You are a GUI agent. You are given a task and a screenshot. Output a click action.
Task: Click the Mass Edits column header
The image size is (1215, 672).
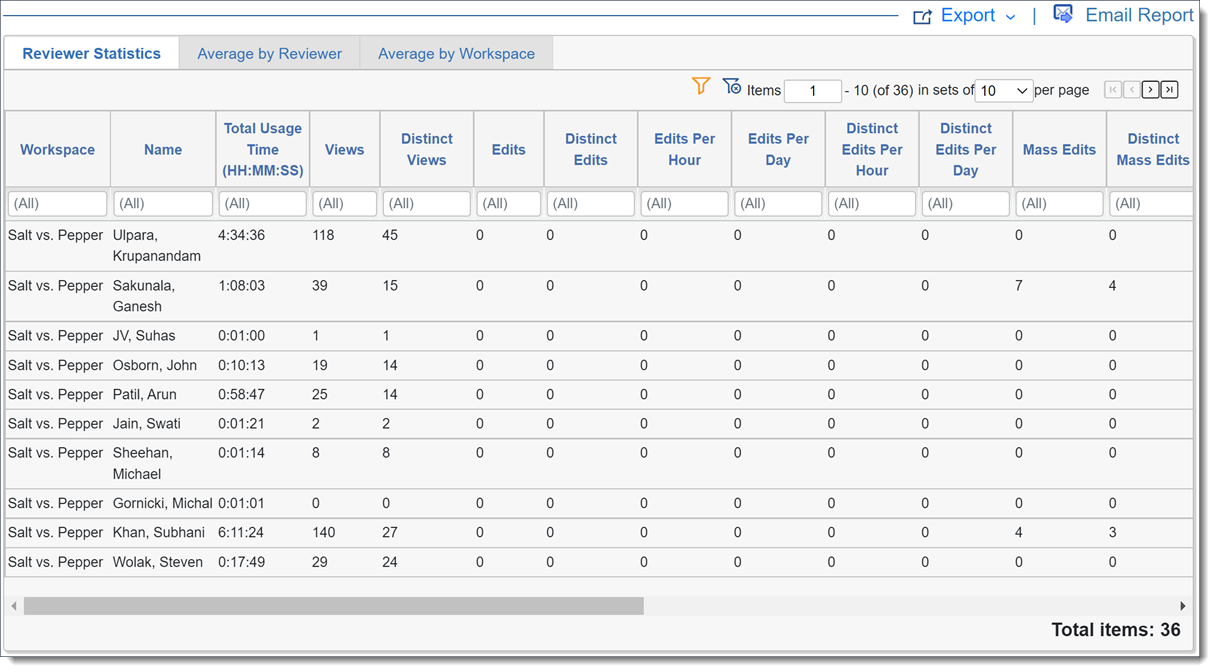click(1059, 150)
